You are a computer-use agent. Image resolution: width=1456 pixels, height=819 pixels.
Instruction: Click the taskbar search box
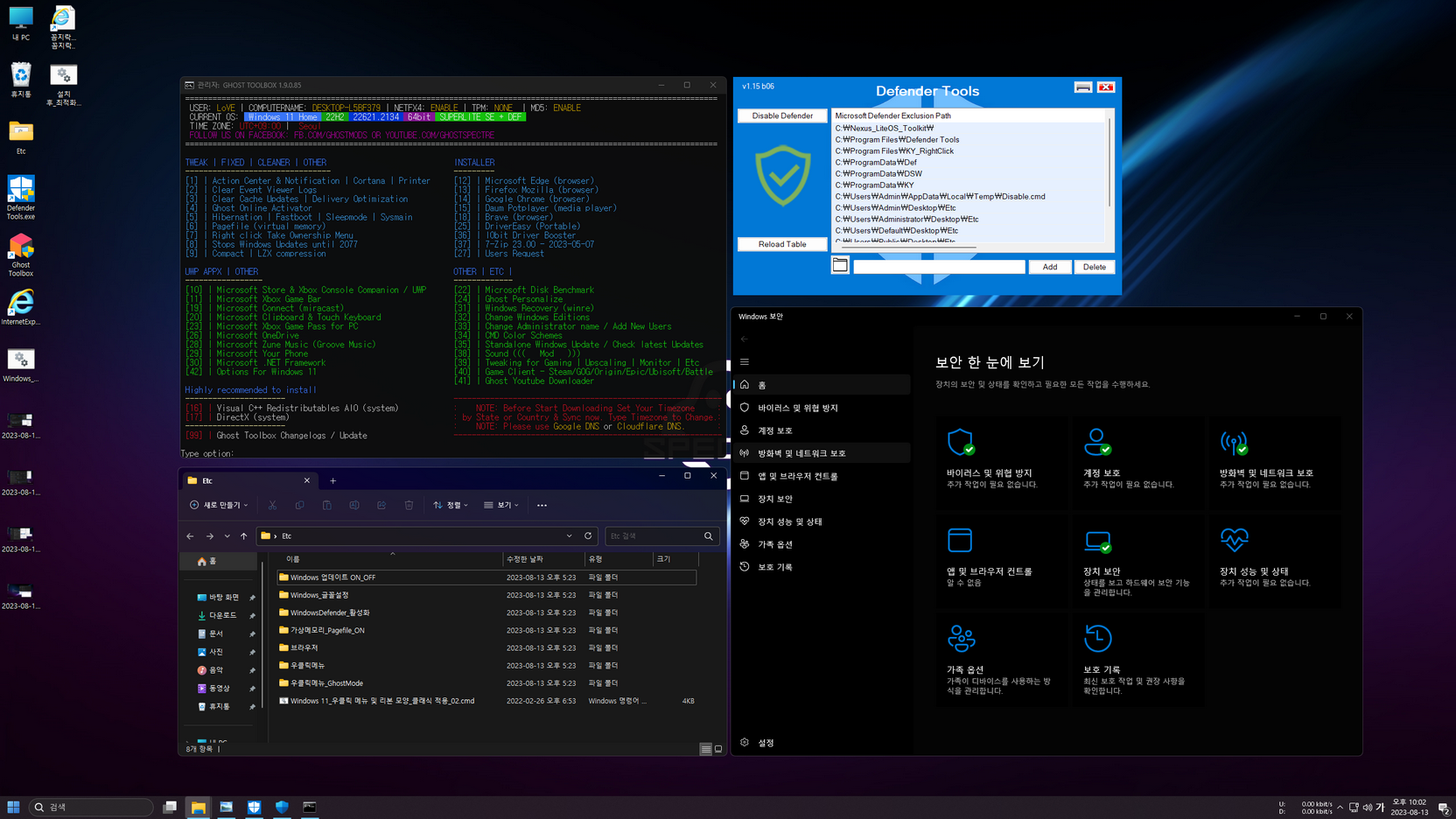pos(91,807)
